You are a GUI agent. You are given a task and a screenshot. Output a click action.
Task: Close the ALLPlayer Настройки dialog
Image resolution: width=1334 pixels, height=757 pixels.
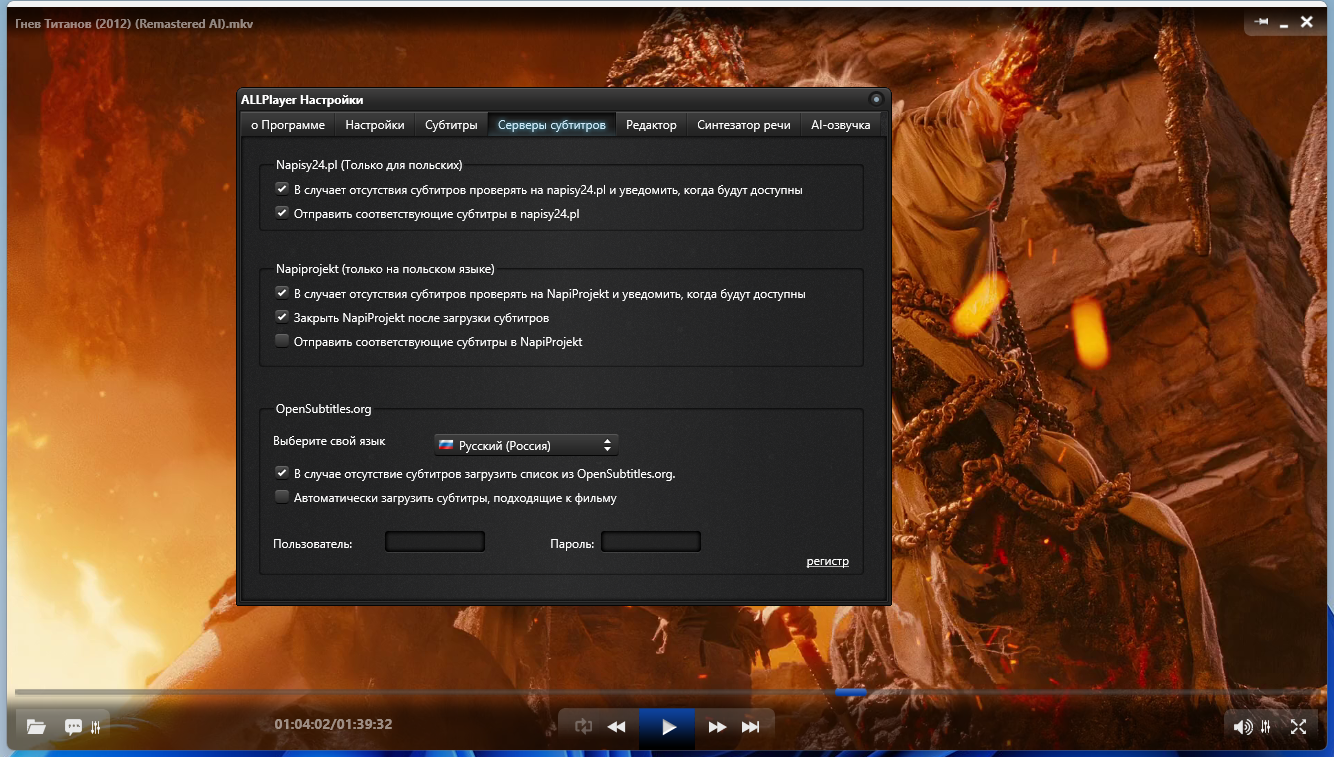[x=876, y=99]
